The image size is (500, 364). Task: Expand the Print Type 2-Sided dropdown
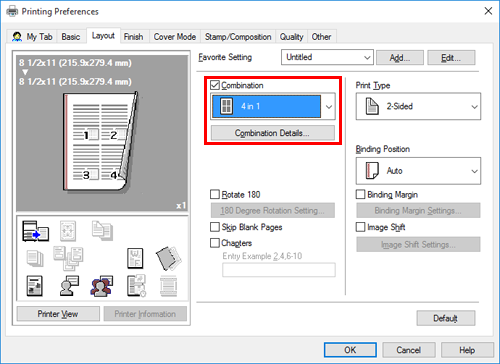(418, 106)
